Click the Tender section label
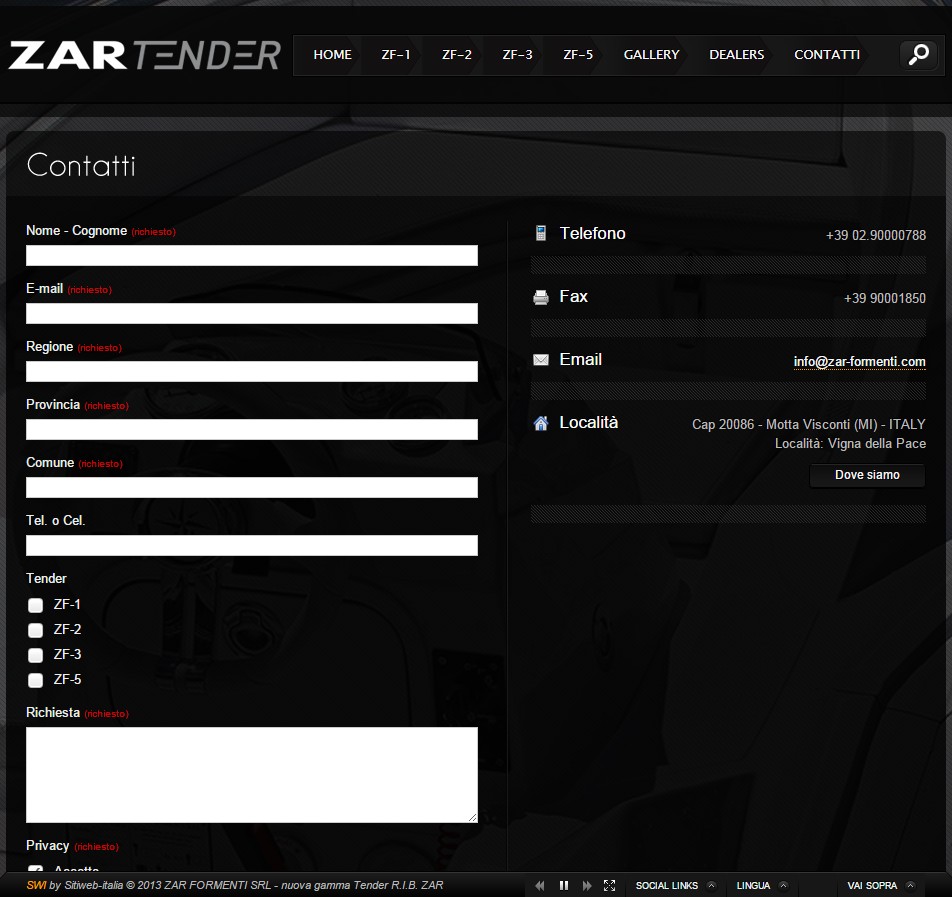The image size is (952, 897). [x=46, y=578]
